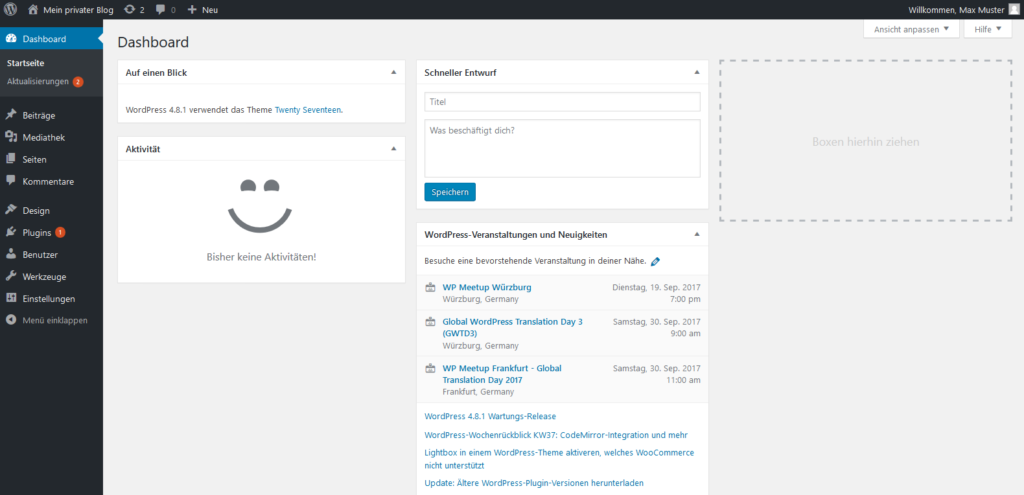Open the Seiten menu
1024x495 pixels.
click(51, 159)
